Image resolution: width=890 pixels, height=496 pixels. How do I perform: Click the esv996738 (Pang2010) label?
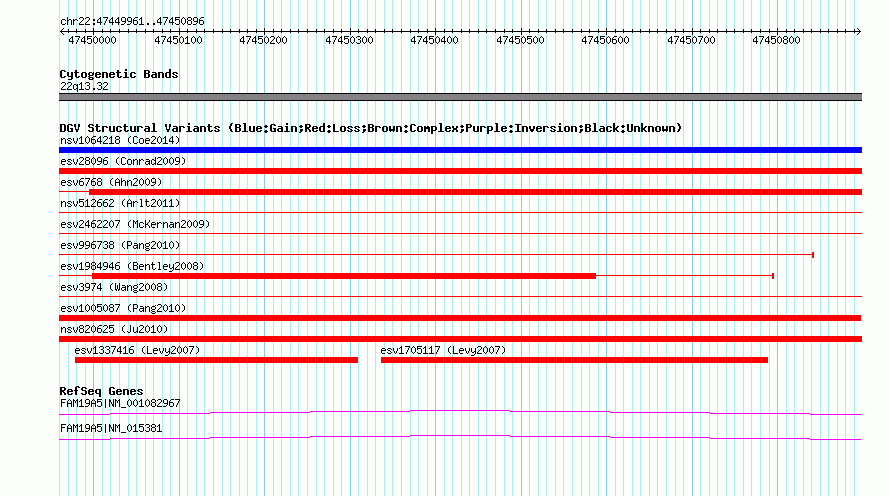point(120,245)
